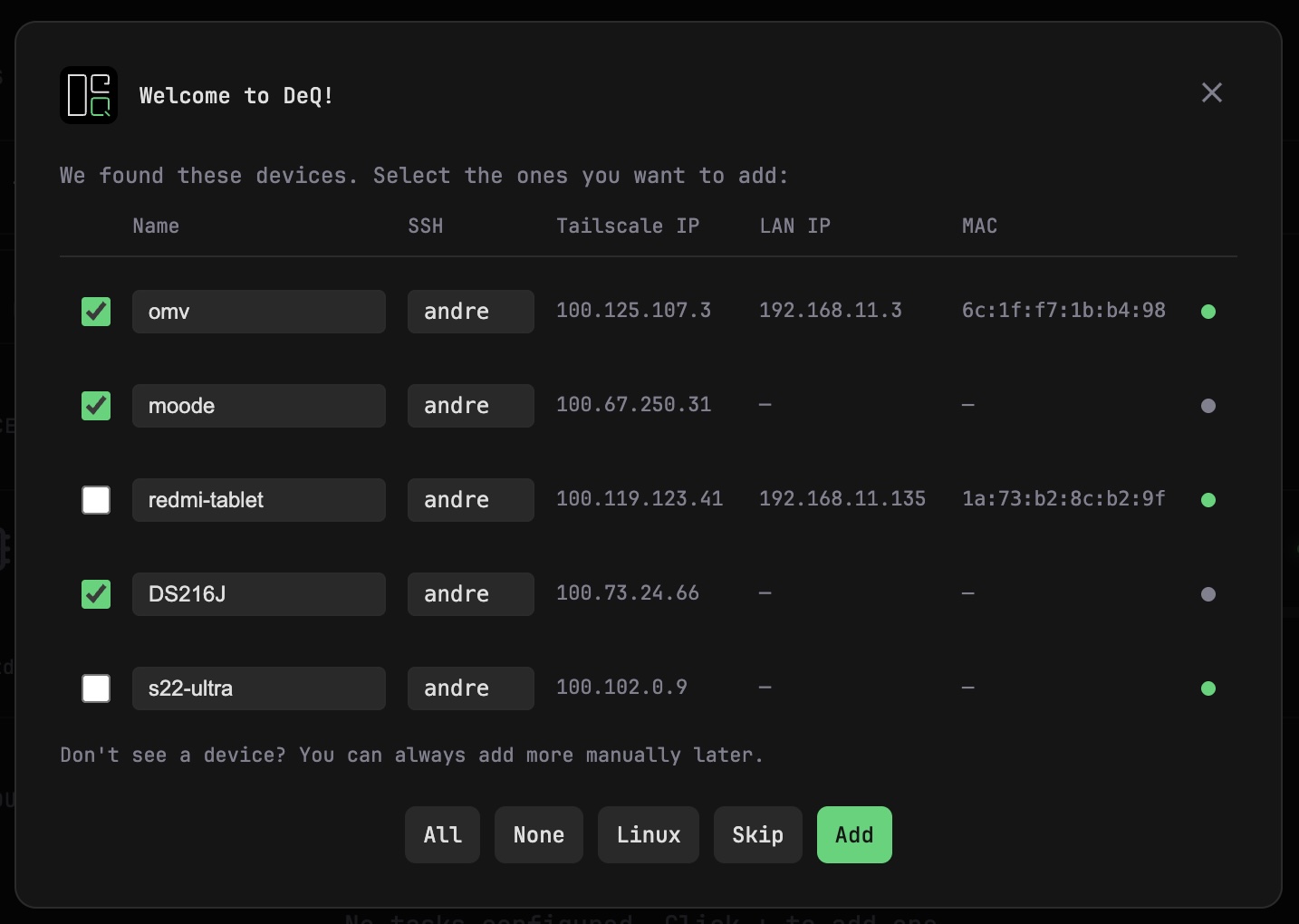Click the green status dot for s22-ultra
Image resolution: width=1299 pixels, height=924 pixels.
click(1208, 688)
